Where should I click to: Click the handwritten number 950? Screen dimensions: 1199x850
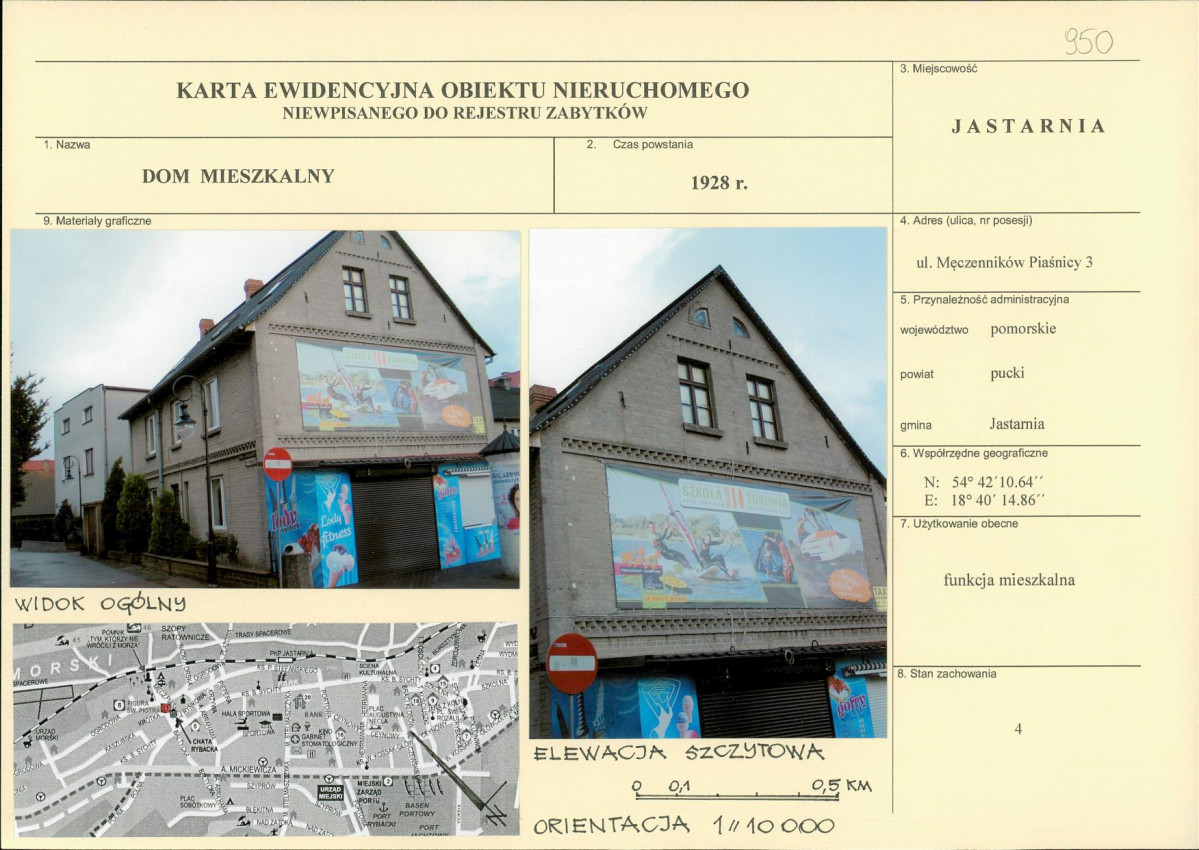(x=1089, y=41)
